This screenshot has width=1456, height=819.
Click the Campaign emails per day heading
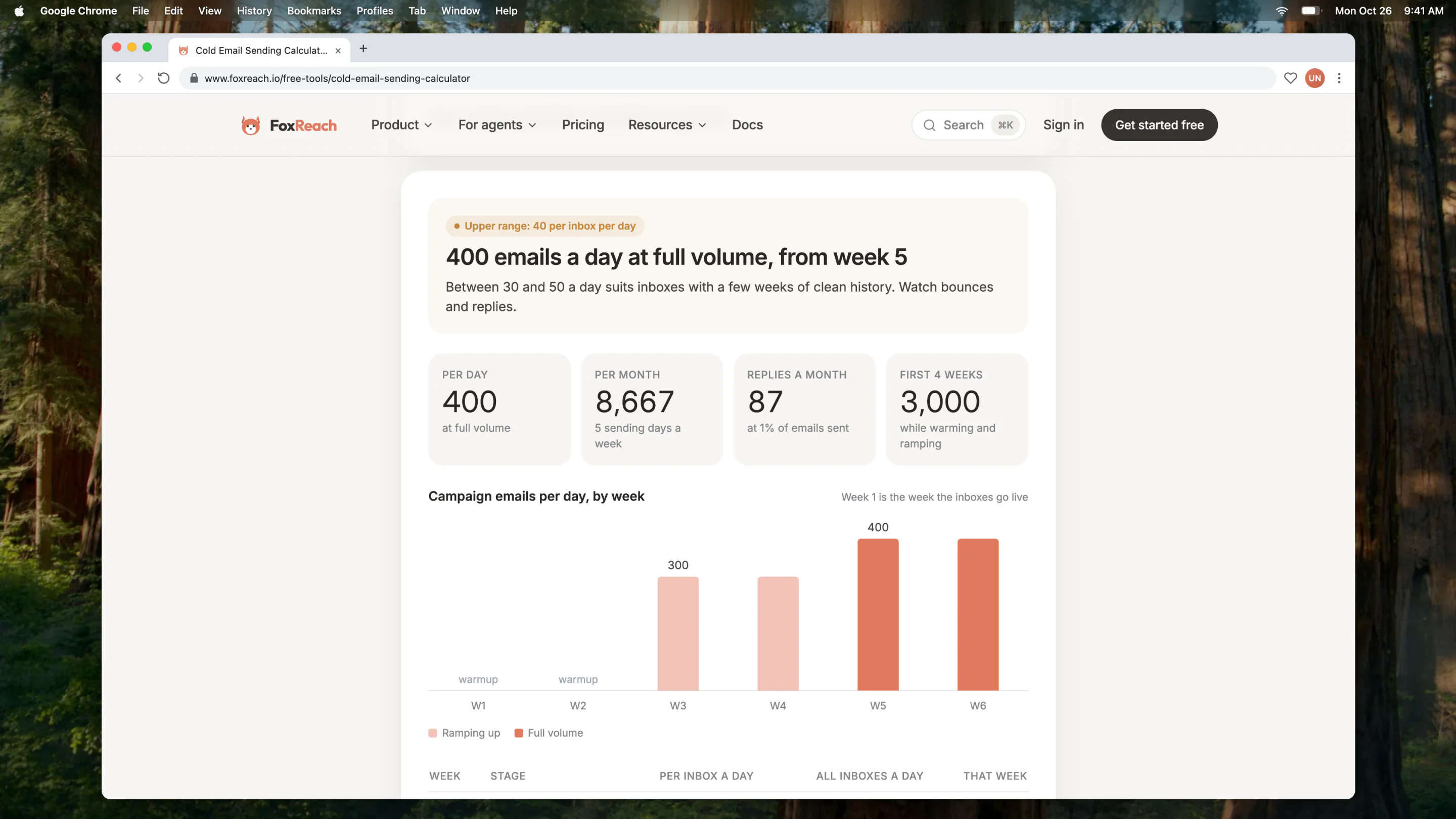pyautogui.click(x=536, y=496)
